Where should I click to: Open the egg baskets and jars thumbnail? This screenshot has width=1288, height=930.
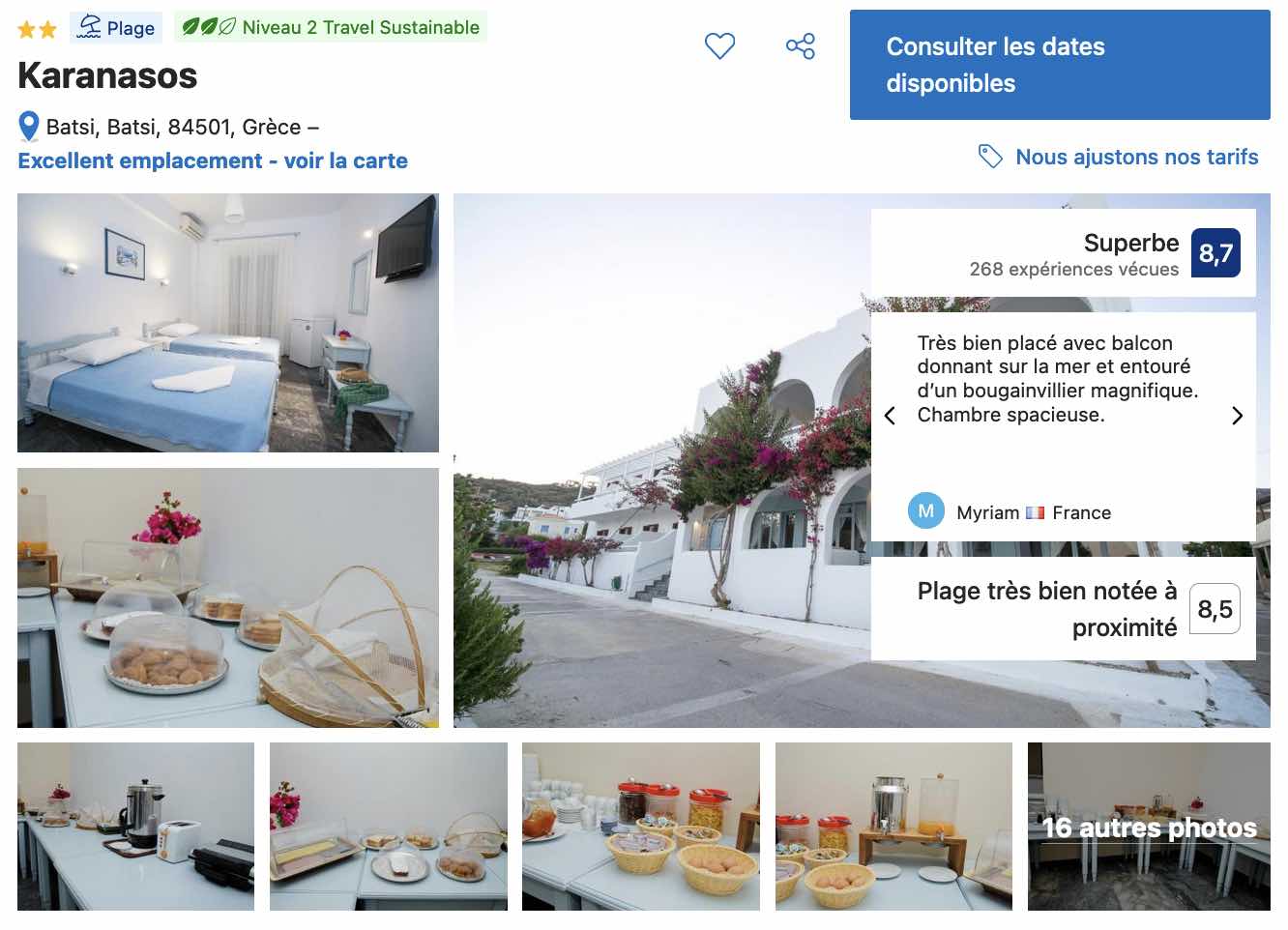(x=641, y=827)
